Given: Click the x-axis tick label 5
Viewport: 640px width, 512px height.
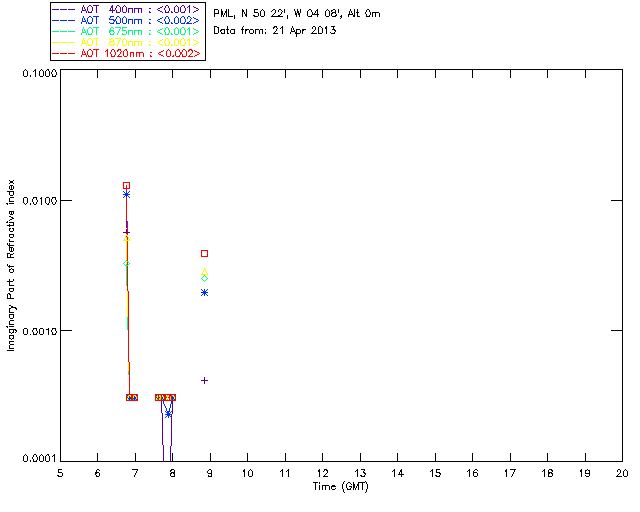Looking at the screenshot, I should point(60,473).
